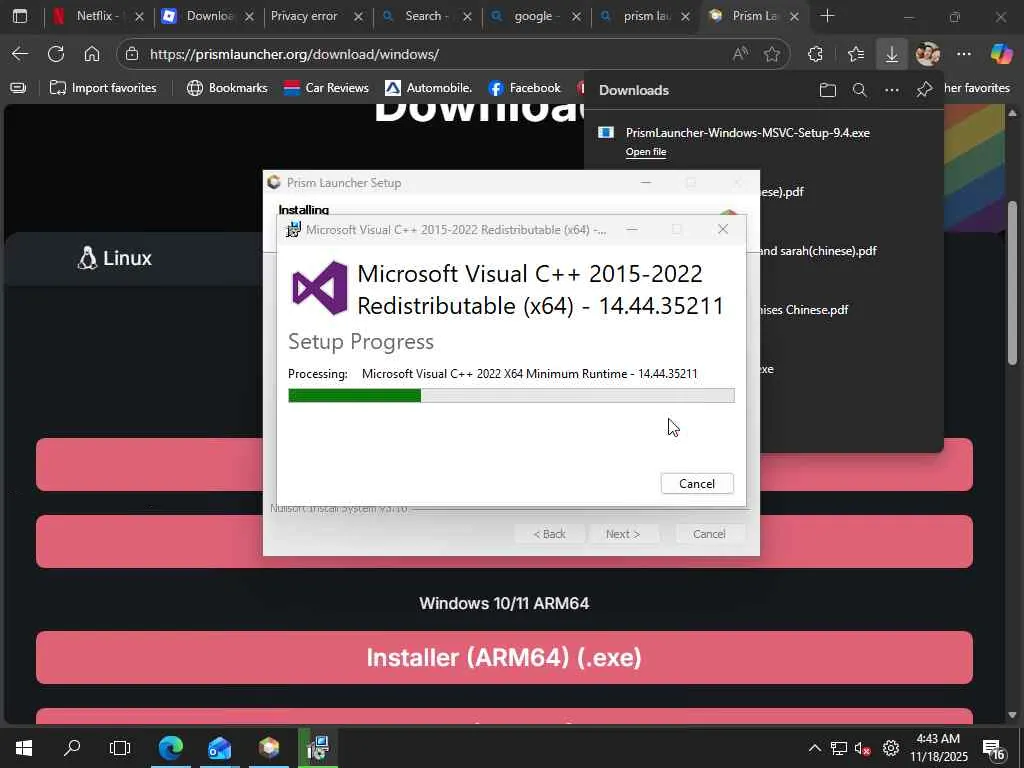Open network icon in system tray
Viewport: 1024px width, 768px height.
839,748
